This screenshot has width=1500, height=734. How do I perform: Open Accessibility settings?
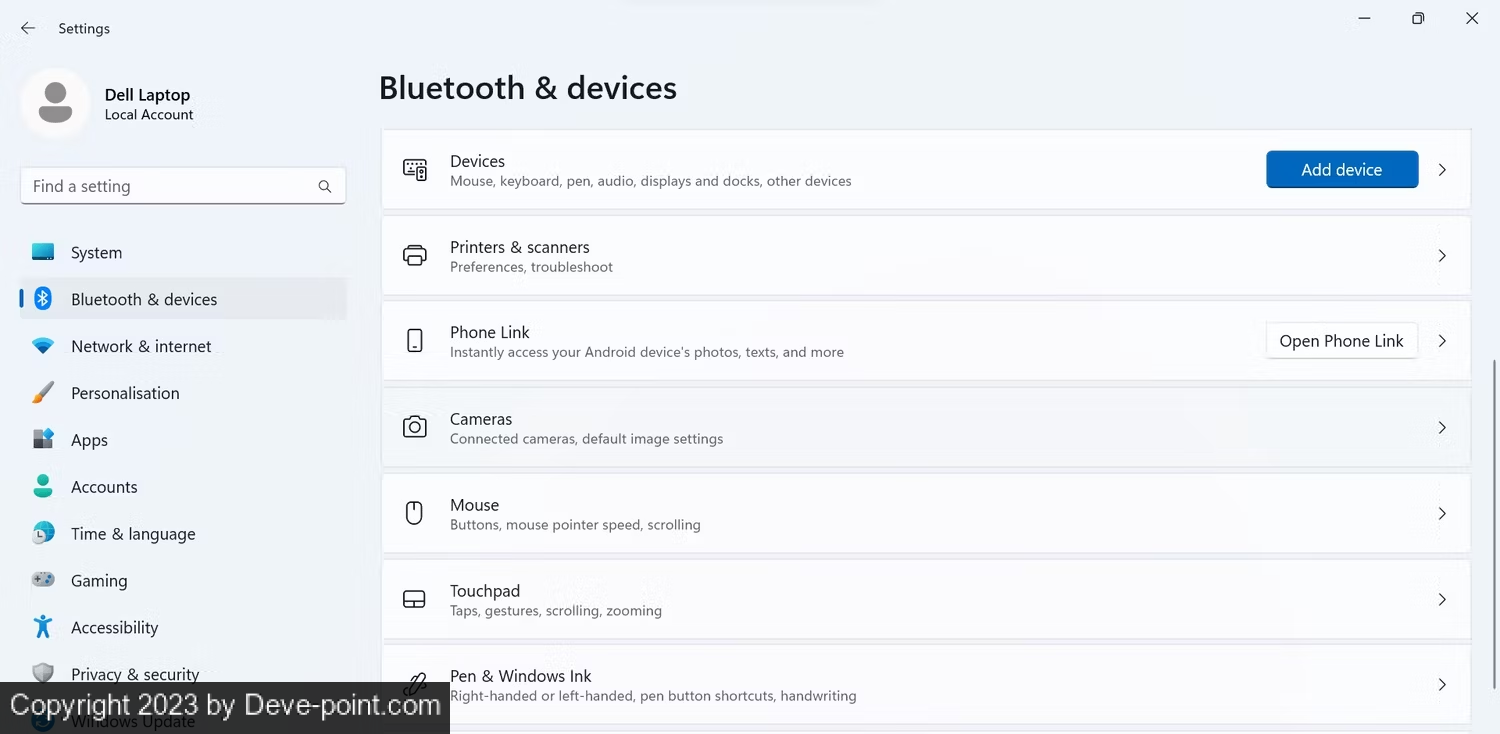(x=183, y=627)
